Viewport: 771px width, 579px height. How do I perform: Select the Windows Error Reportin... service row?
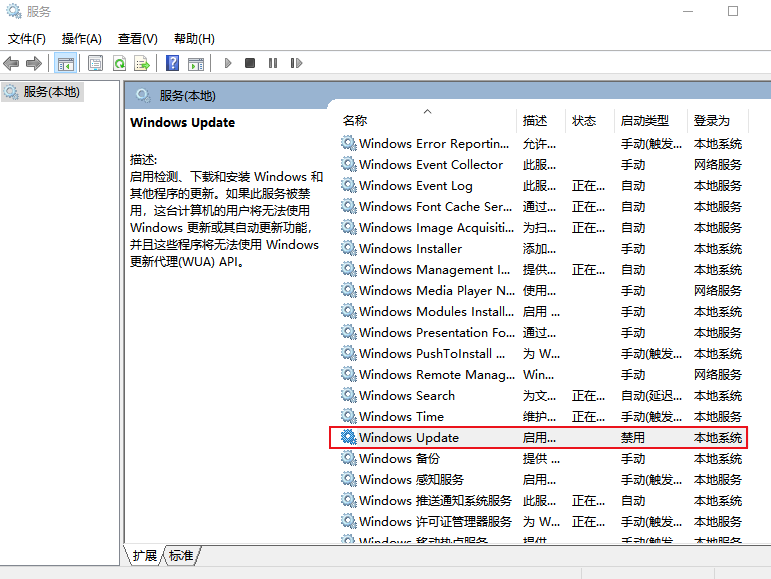[543, 144]
